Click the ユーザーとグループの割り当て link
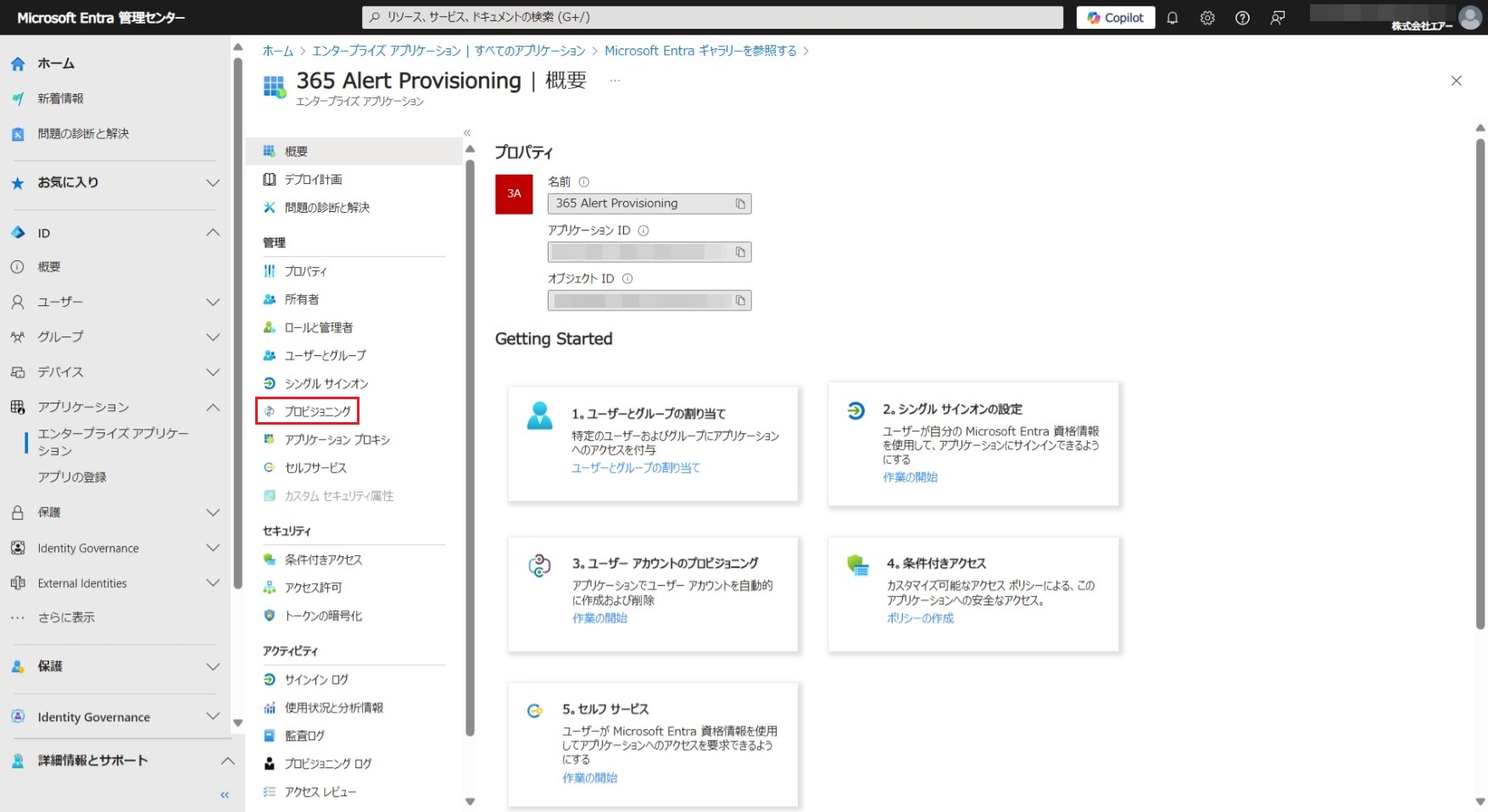 pos(635,468)
